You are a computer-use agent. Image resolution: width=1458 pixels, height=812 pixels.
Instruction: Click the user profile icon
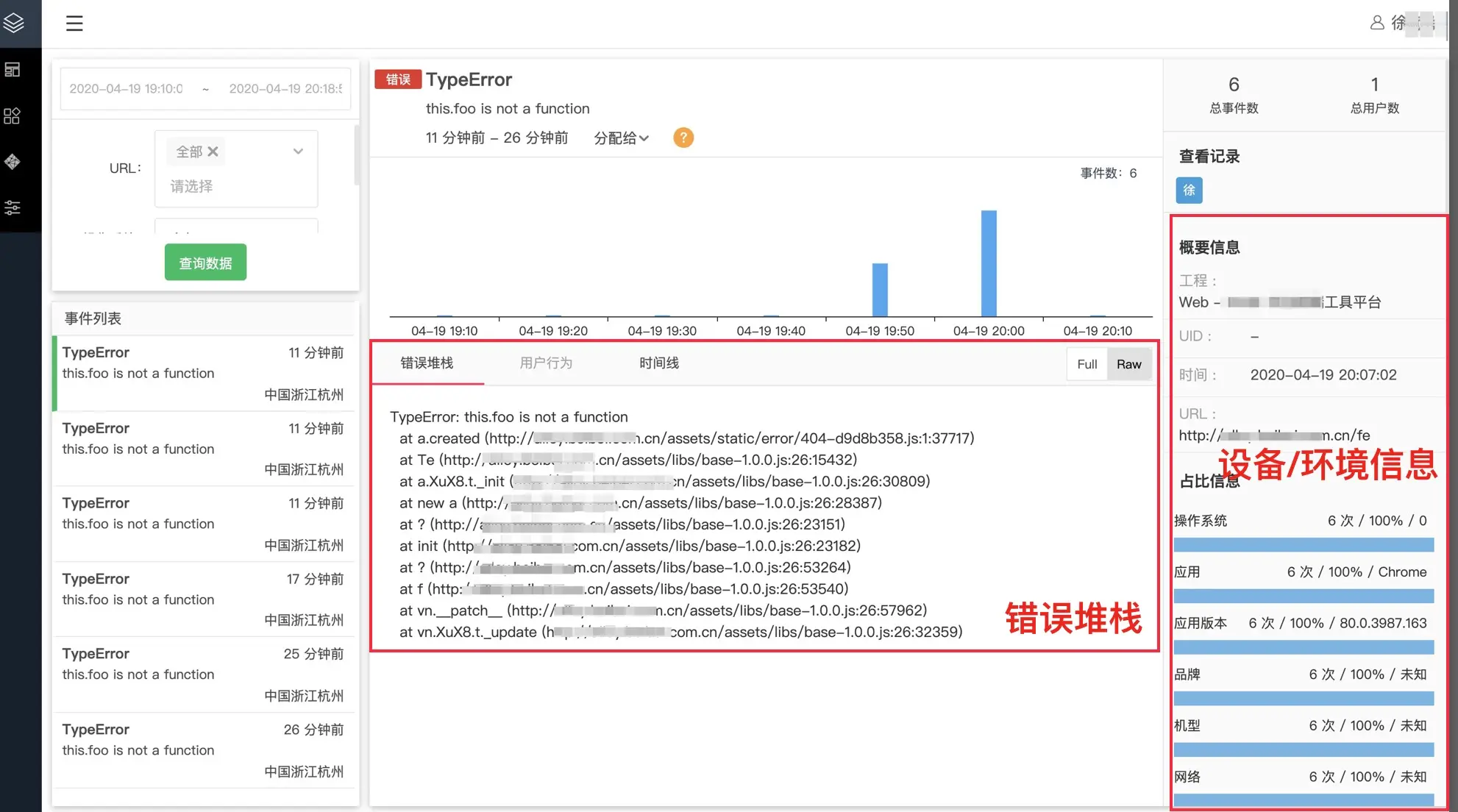(1376, 23)
